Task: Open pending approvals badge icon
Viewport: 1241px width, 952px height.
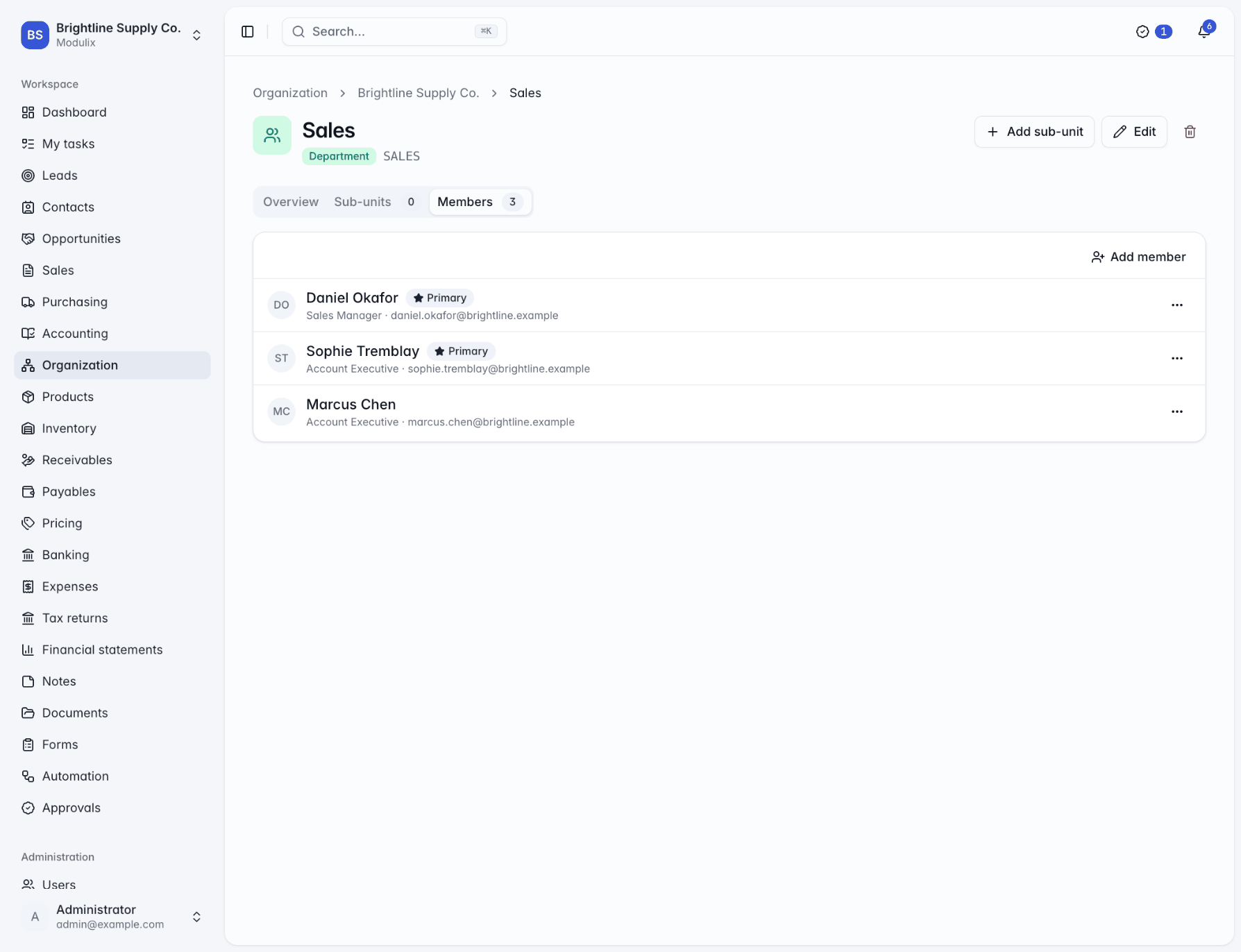Action: [1154, 32]
